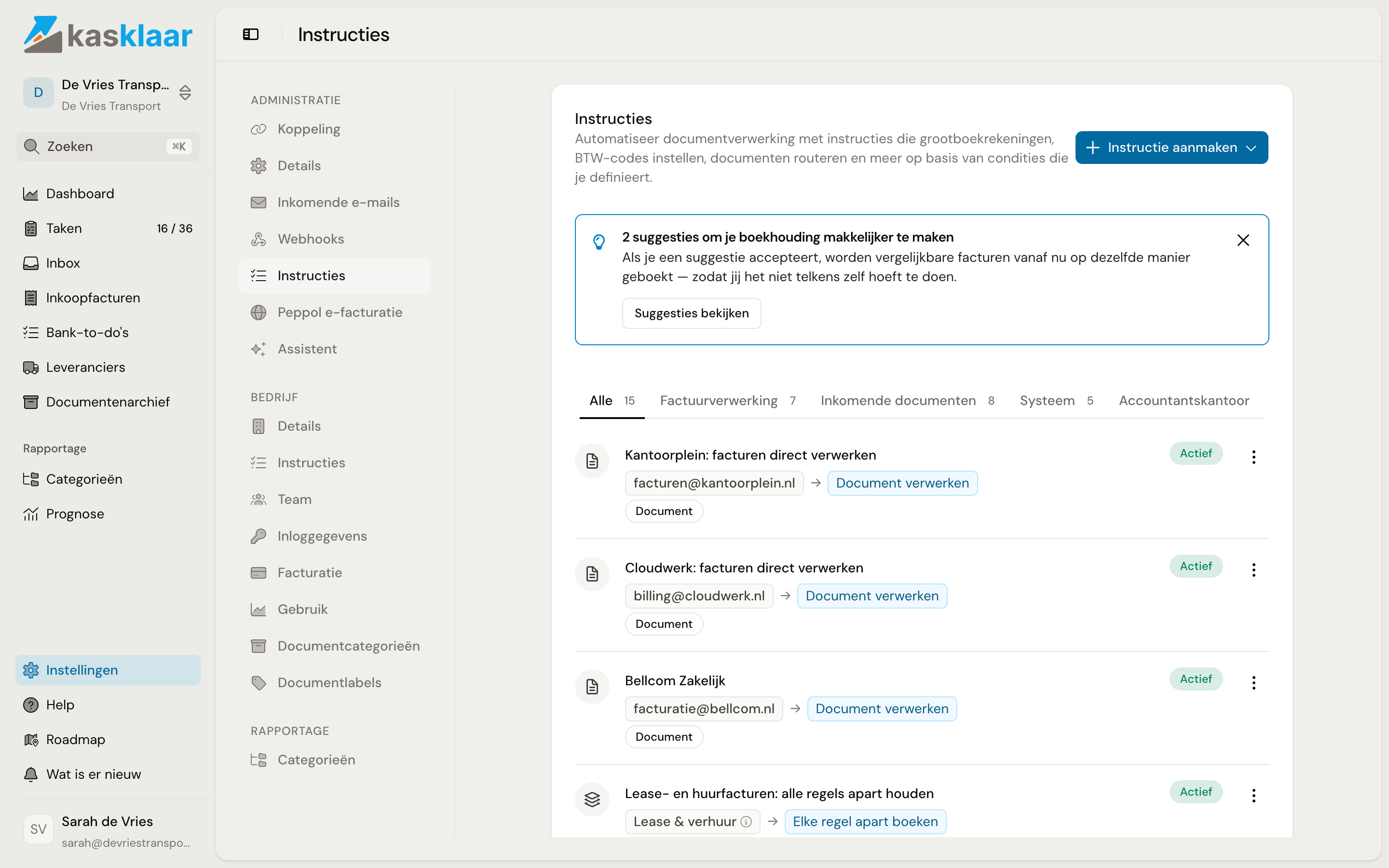The image size is (1389, 868).
Task: Click Elke regel apart boeken tag
Action: point(865,822)
